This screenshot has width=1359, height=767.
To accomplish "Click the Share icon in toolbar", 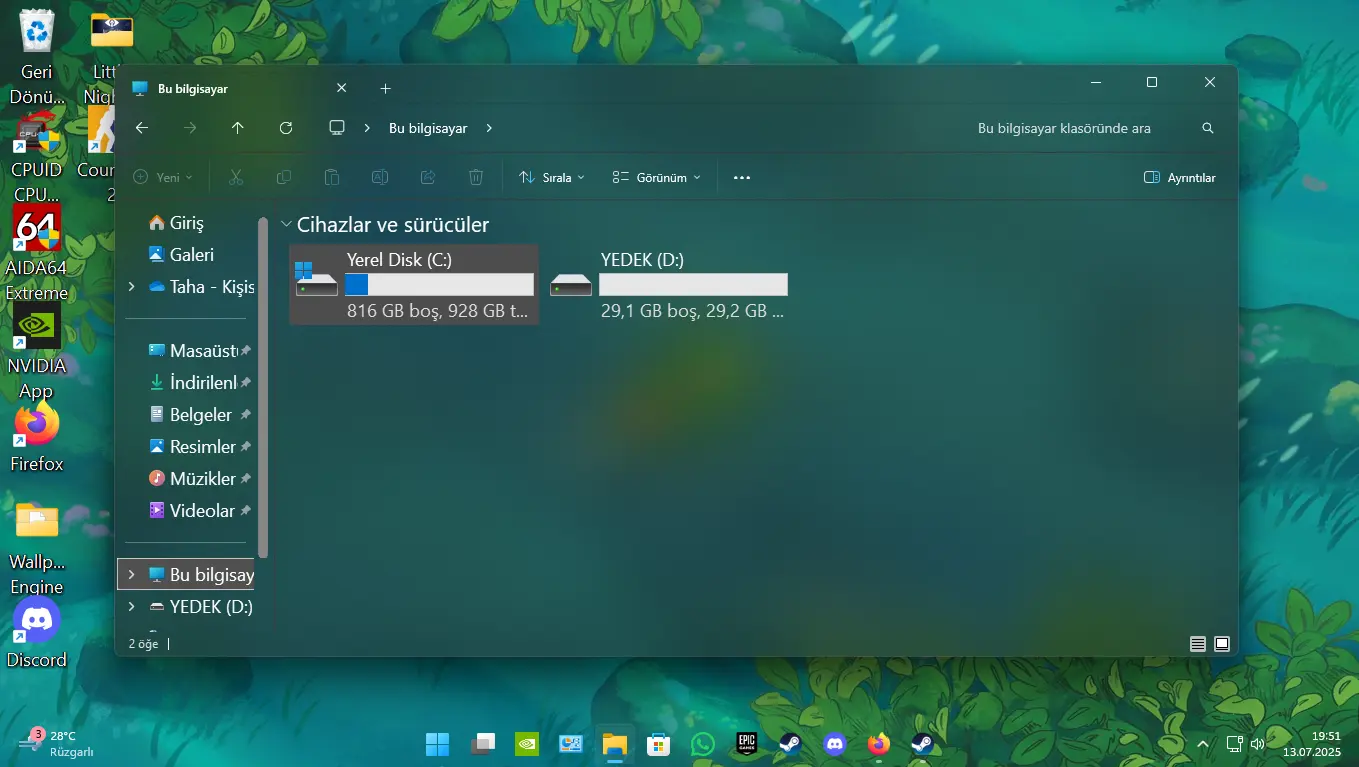I will coord(428,177).
